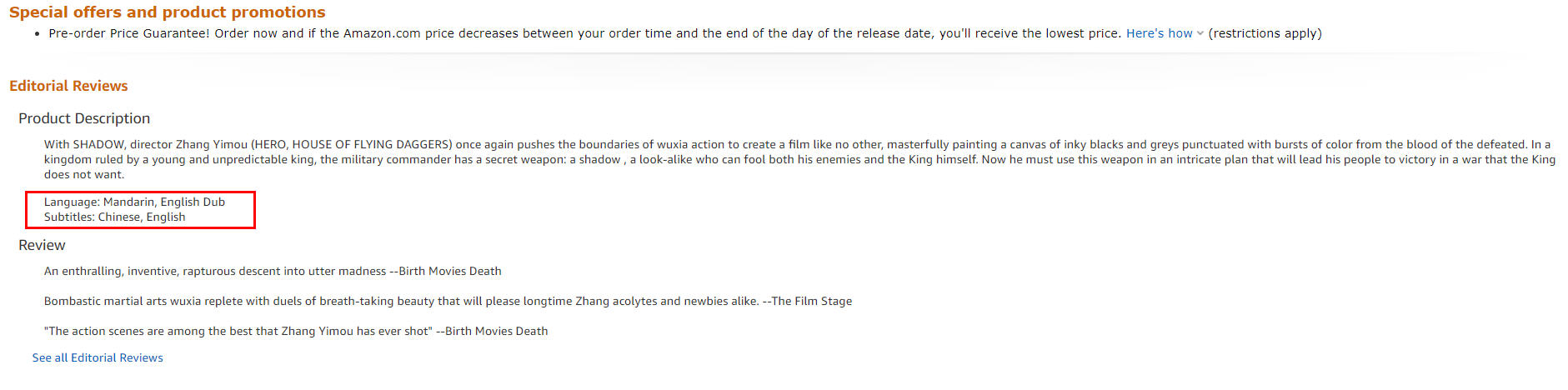Click the "Editorial Reviews" section heading
The width and height of the screenshot is (1568, 390).
point(68,86)
